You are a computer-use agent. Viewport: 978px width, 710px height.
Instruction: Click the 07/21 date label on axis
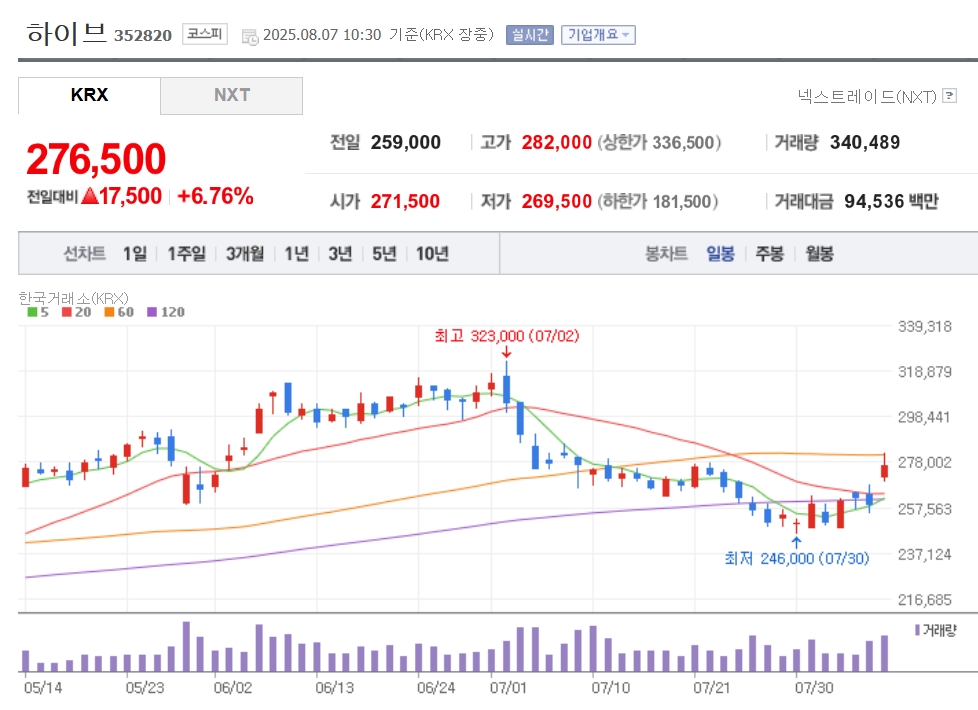[x=712, y=688]
